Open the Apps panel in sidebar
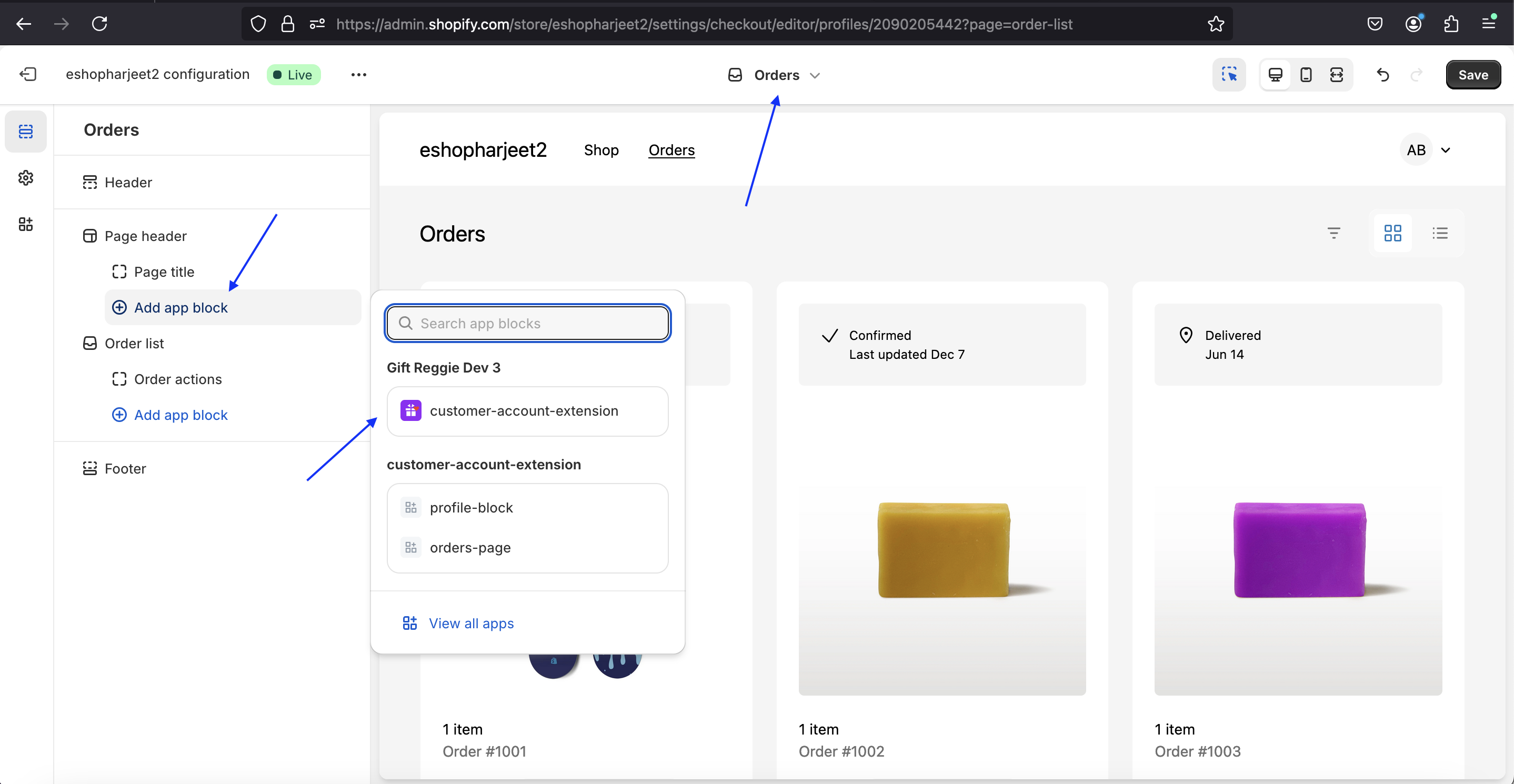The image size is (1514, 784). (x=26, y=224)
